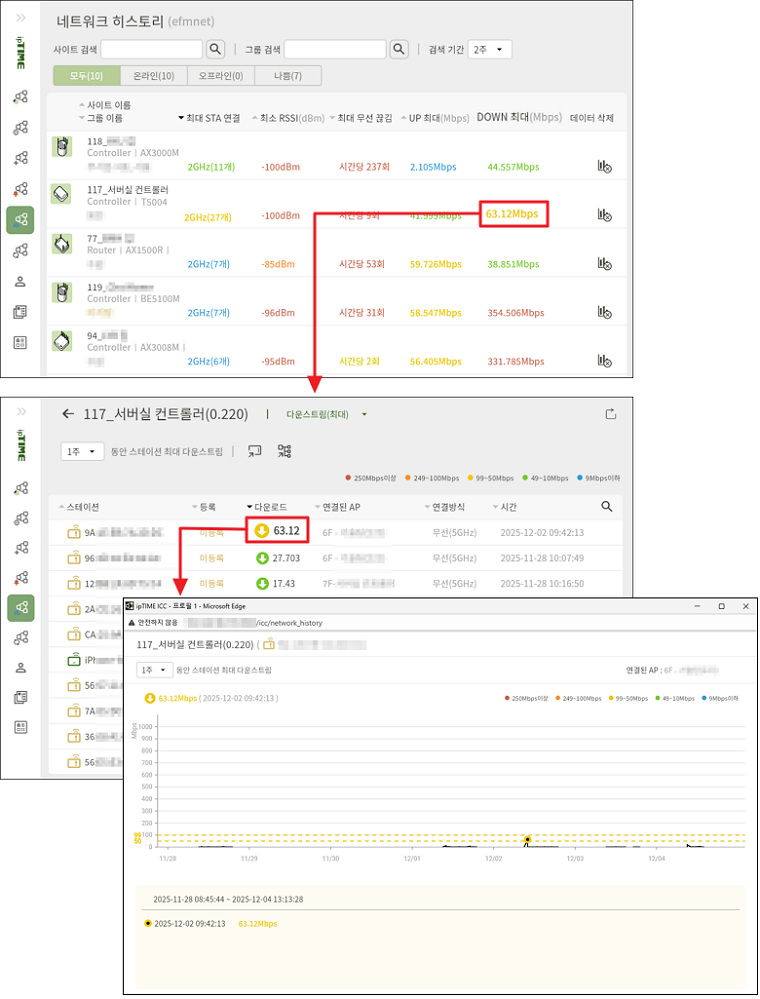Sort by 최대 STA 연결 column

pos(209,119)
